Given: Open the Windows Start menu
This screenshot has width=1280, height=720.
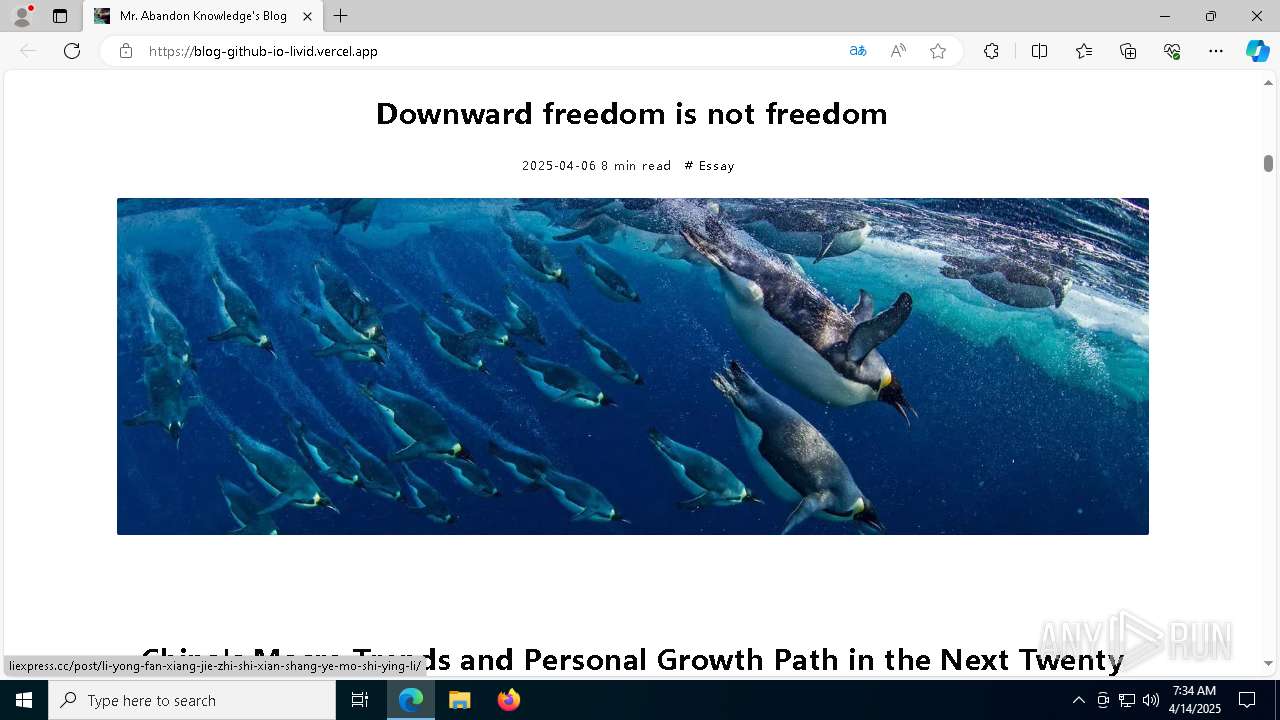Looking at the screenshot, I should 24,700.
